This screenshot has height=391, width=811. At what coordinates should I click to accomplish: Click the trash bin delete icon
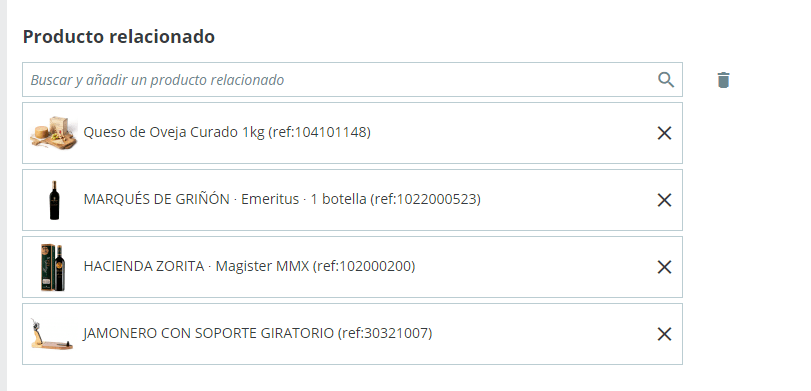tap(723, 80)
